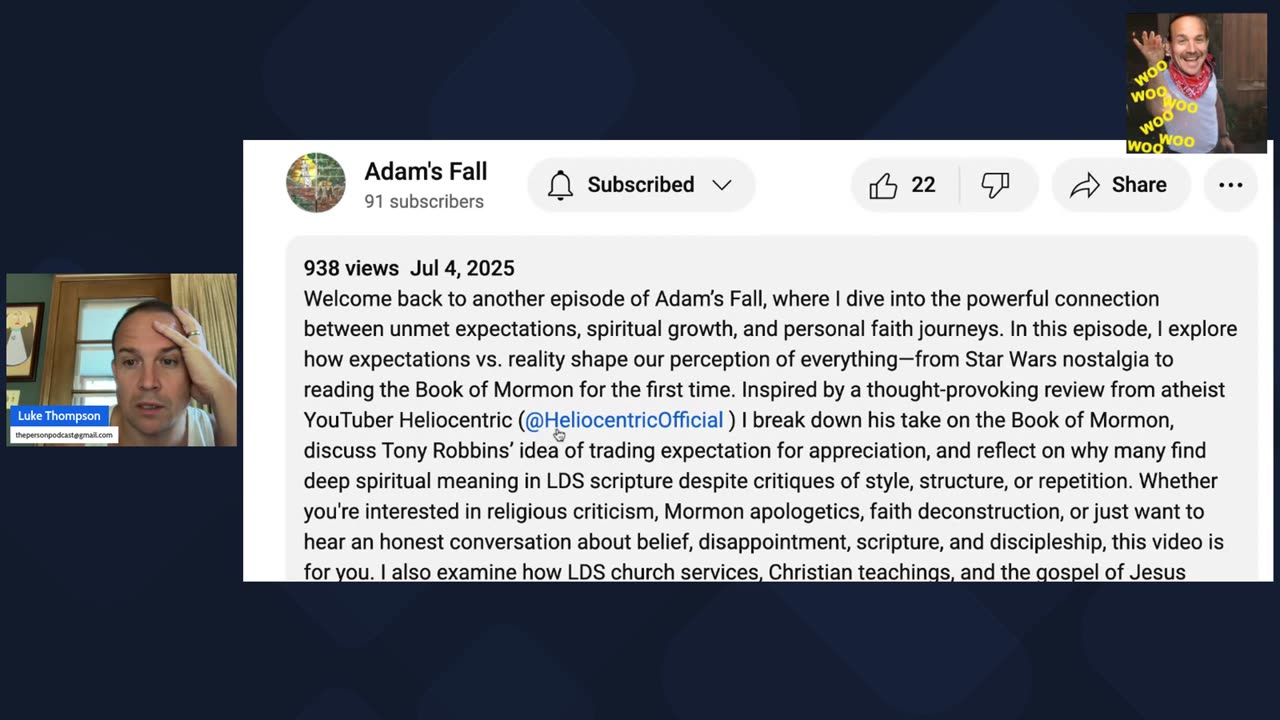Click the Jul 4, 2025 upload date
Image resolution: width=1280 pixels, height=720 pixels.
click(462, 268)
